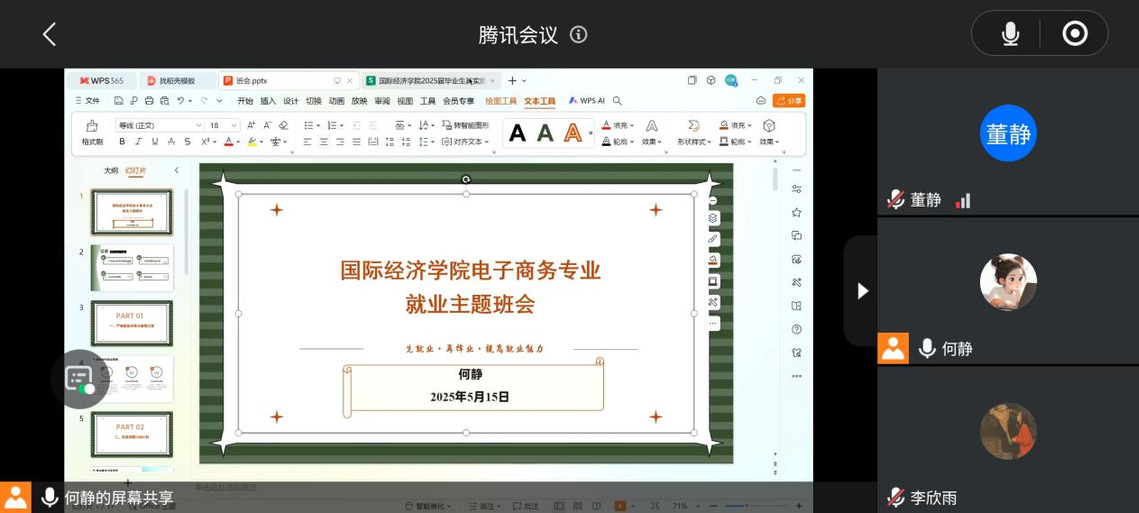
Task: Collapse the participant video side panel
Action: [x=862, y=290]
